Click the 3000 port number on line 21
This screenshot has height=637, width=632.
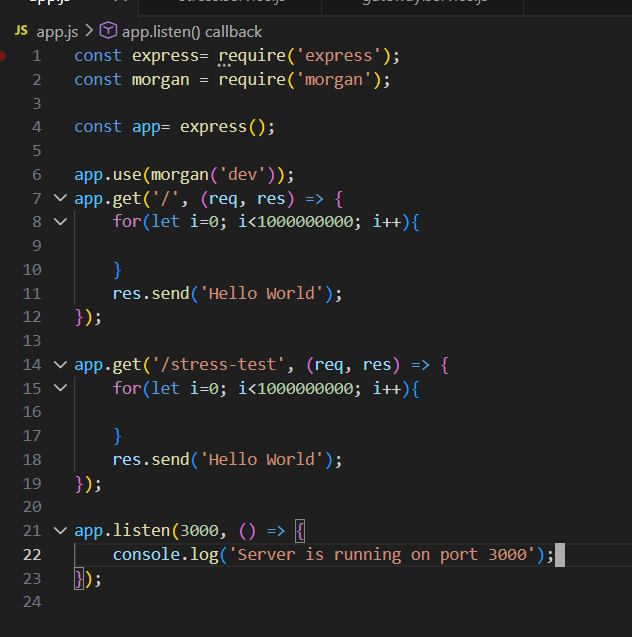[199, 531]
